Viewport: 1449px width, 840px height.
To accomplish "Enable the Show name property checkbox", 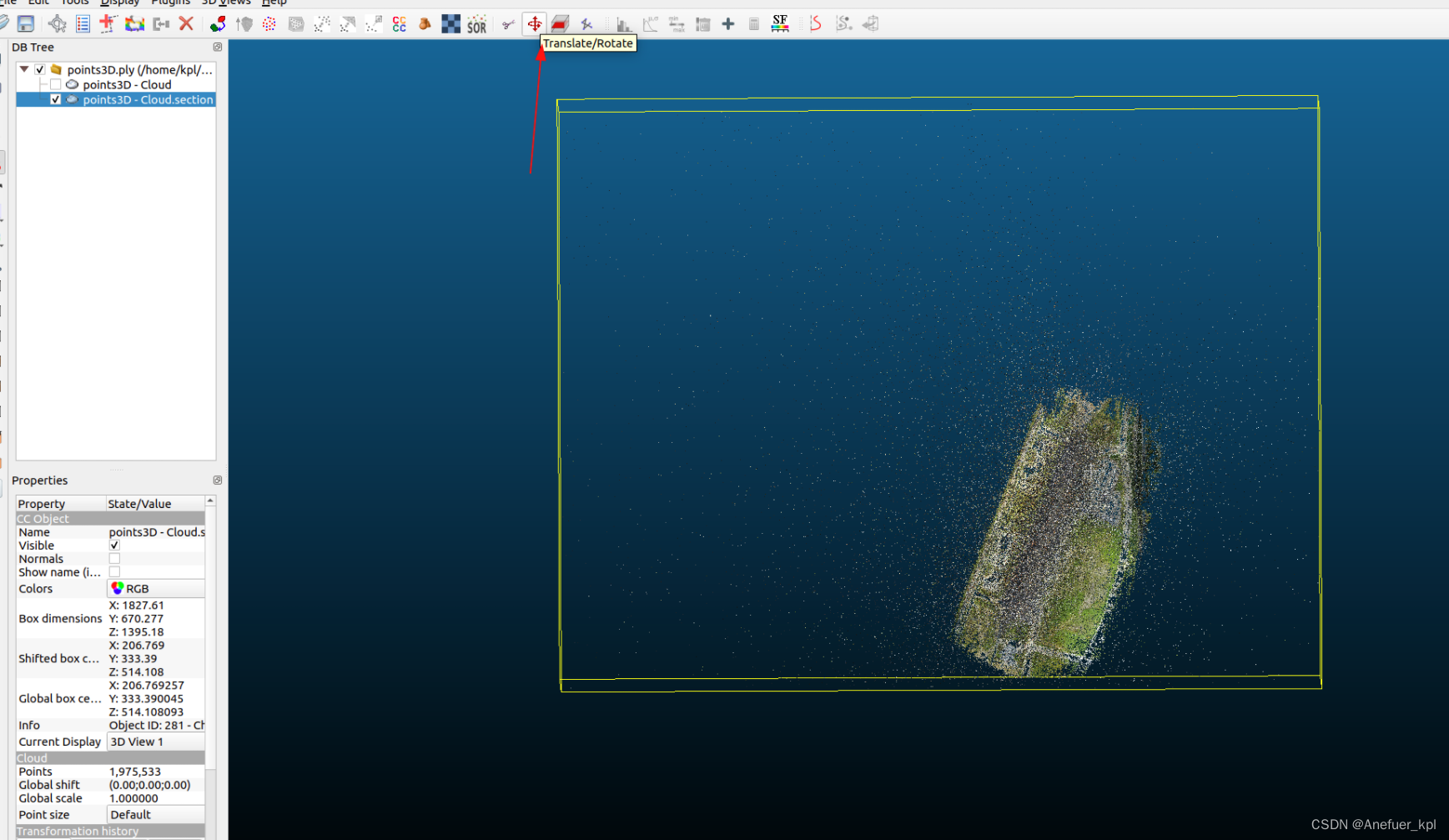I will click(x=114, y=572).
